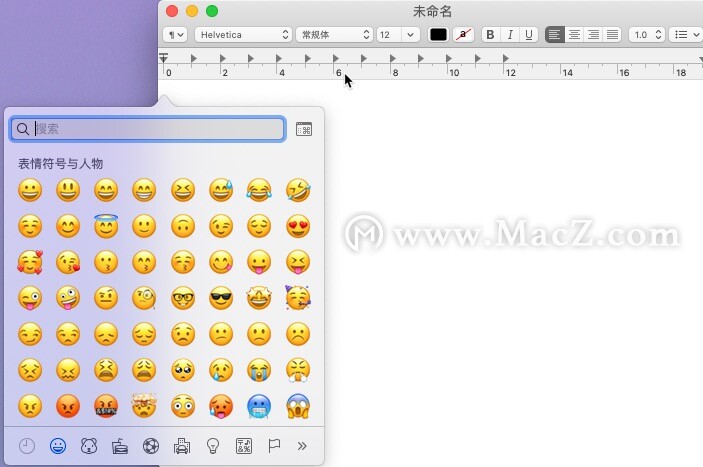This screenshot has height=467, width=703.
Task: Adjust the 1.0 line spacing stepper
Action: 658,35
